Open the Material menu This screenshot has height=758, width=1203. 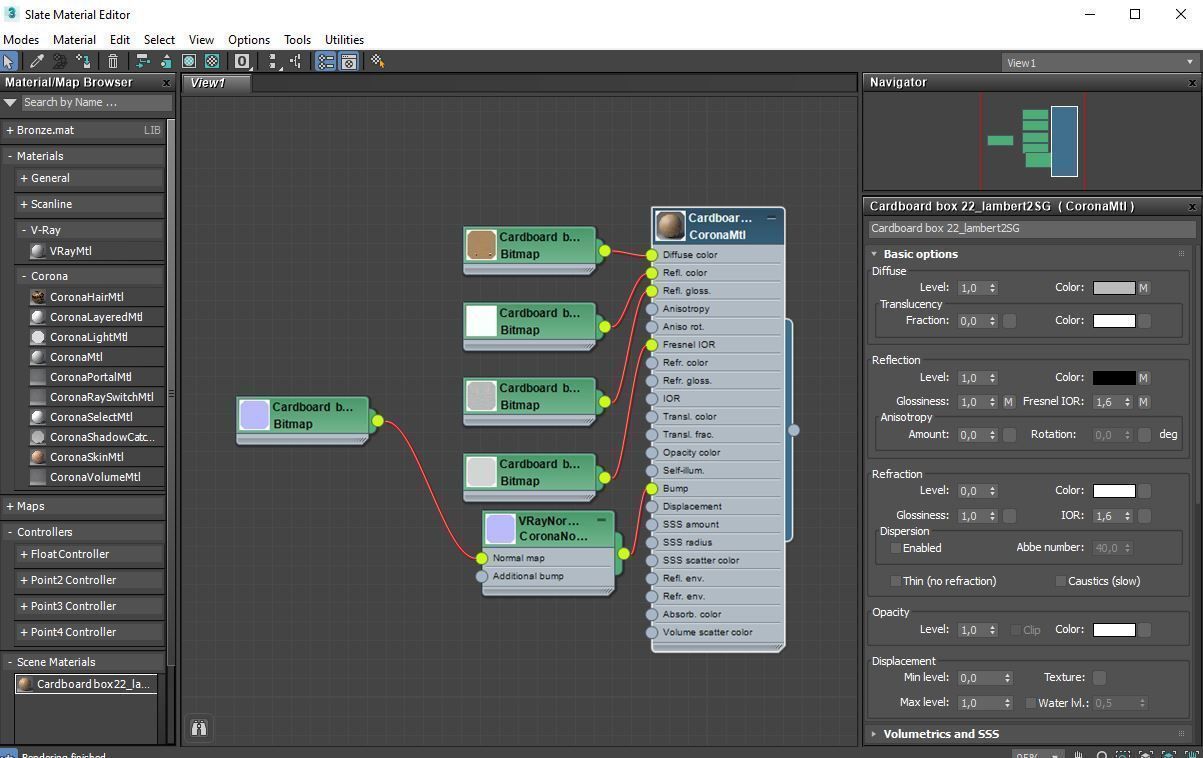click(74, 40)
